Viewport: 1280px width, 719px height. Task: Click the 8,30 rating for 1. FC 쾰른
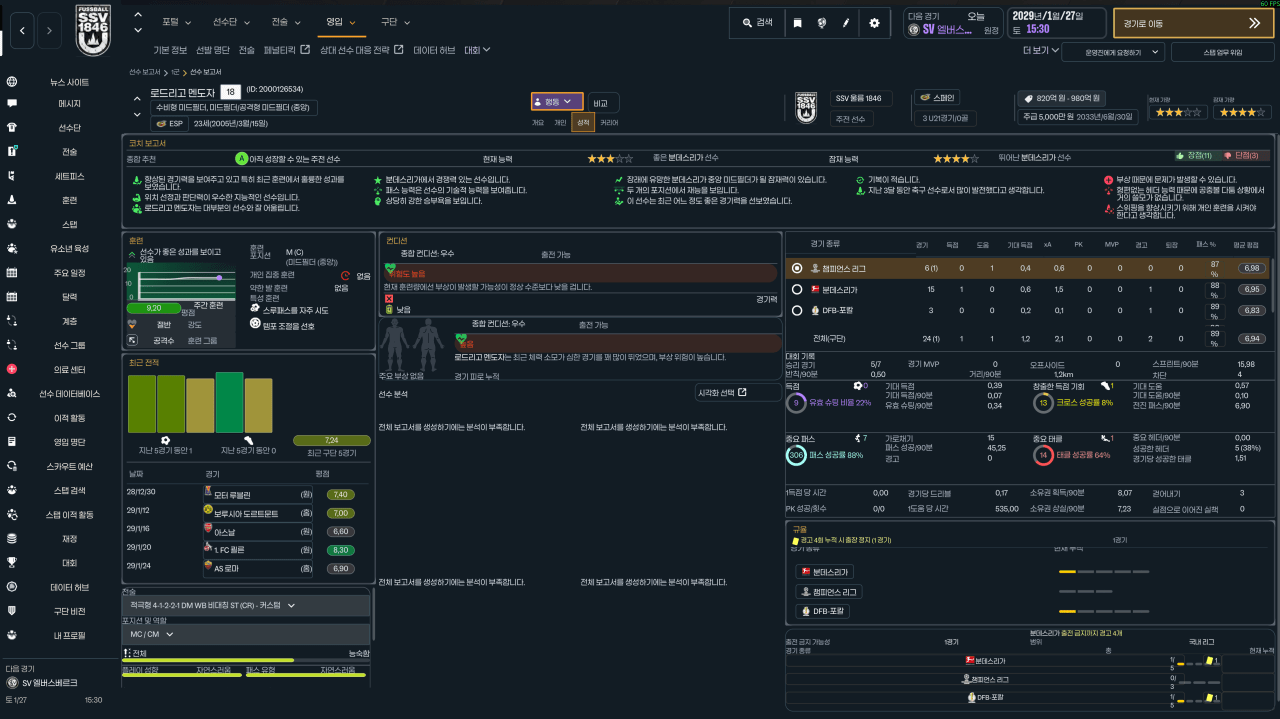(x=340, y=548)
